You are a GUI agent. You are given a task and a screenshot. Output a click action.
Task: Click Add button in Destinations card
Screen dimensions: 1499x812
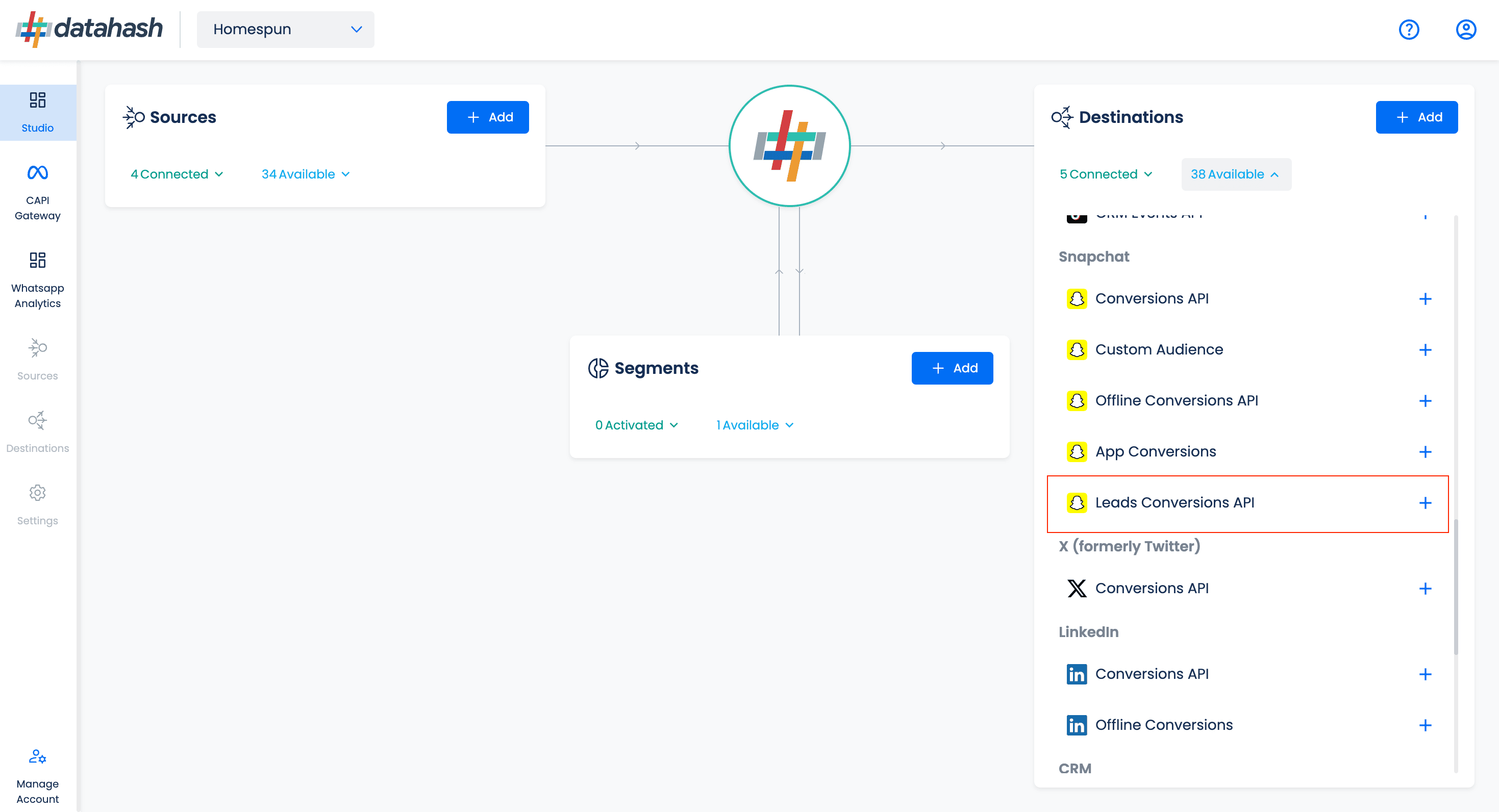tap(1416, 117)
